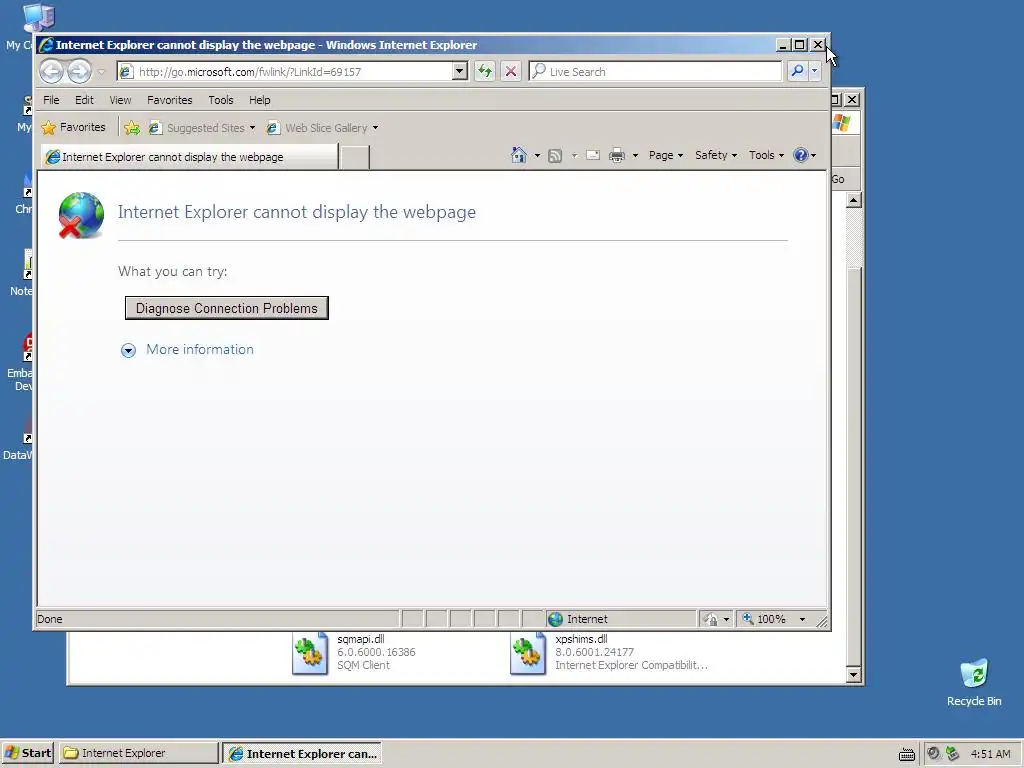Screen dimensions: 1024x768
Task: Open the Protected Mode status dropdown
Action: (716, 619)
